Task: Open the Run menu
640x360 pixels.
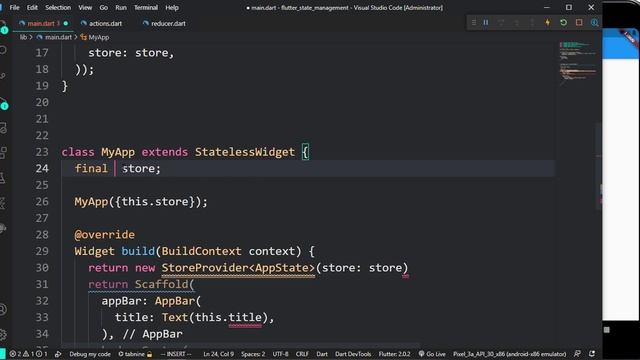Action: coord(121,7)
